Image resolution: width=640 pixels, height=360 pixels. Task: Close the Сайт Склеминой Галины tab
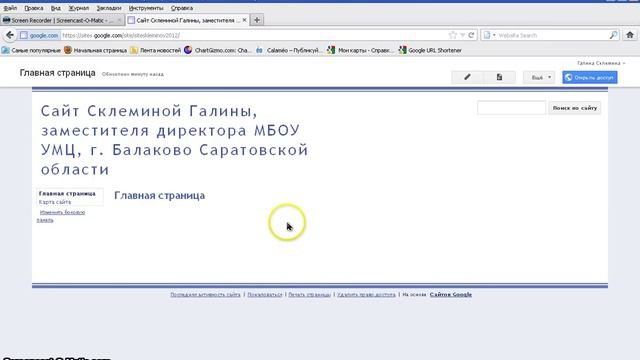[244, 20]
